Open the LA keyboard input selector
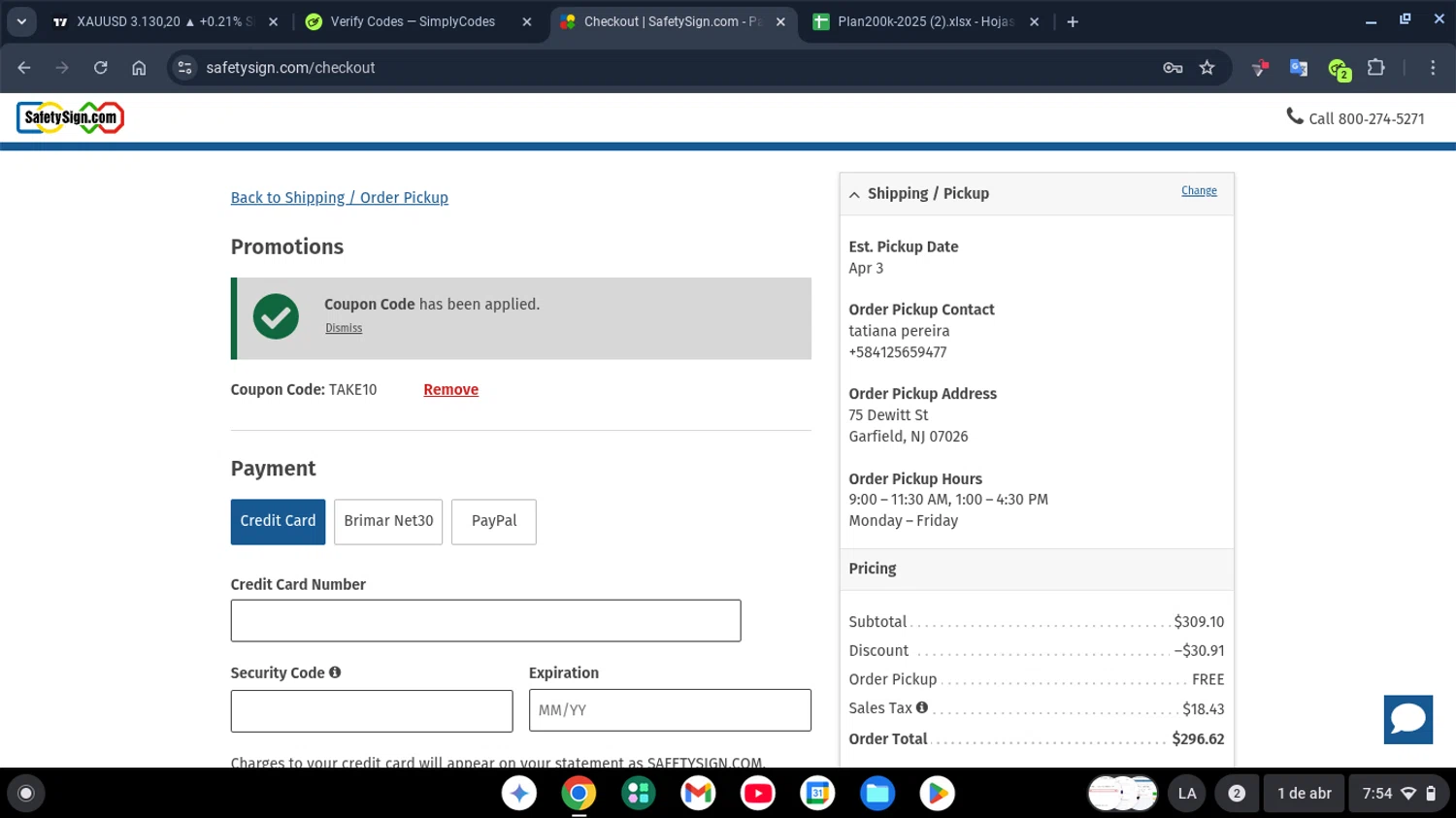 point(1187,793)
